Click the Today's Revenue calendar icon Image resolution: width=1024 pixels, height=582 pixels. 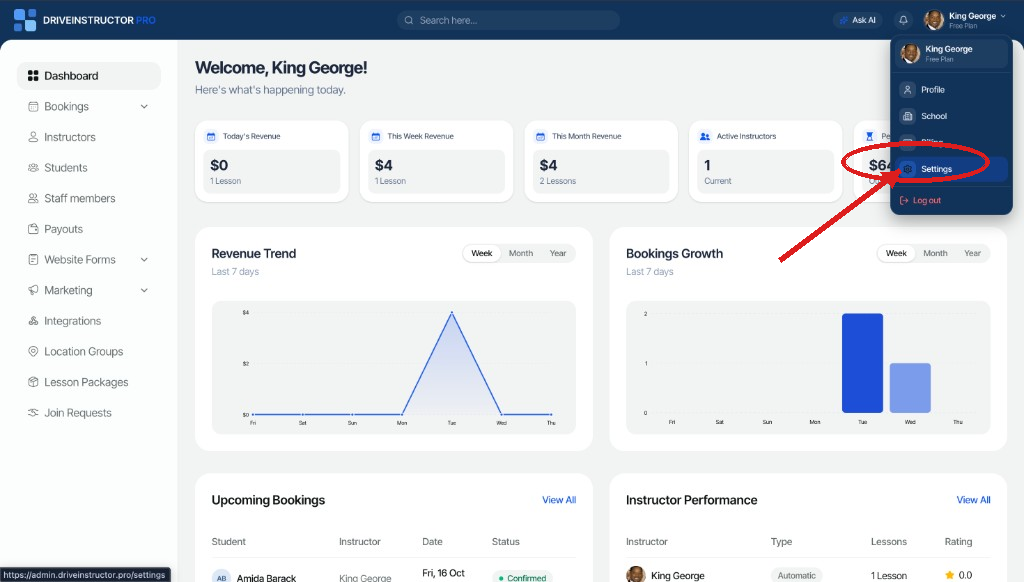[x=211, y=137]
